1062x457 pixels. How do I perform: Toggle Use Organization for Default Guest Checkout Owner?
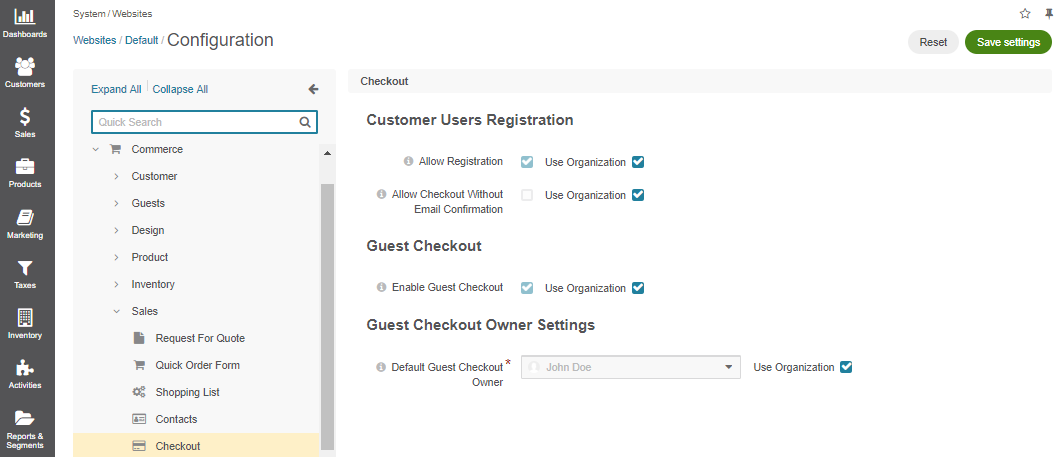coord(845,367)
